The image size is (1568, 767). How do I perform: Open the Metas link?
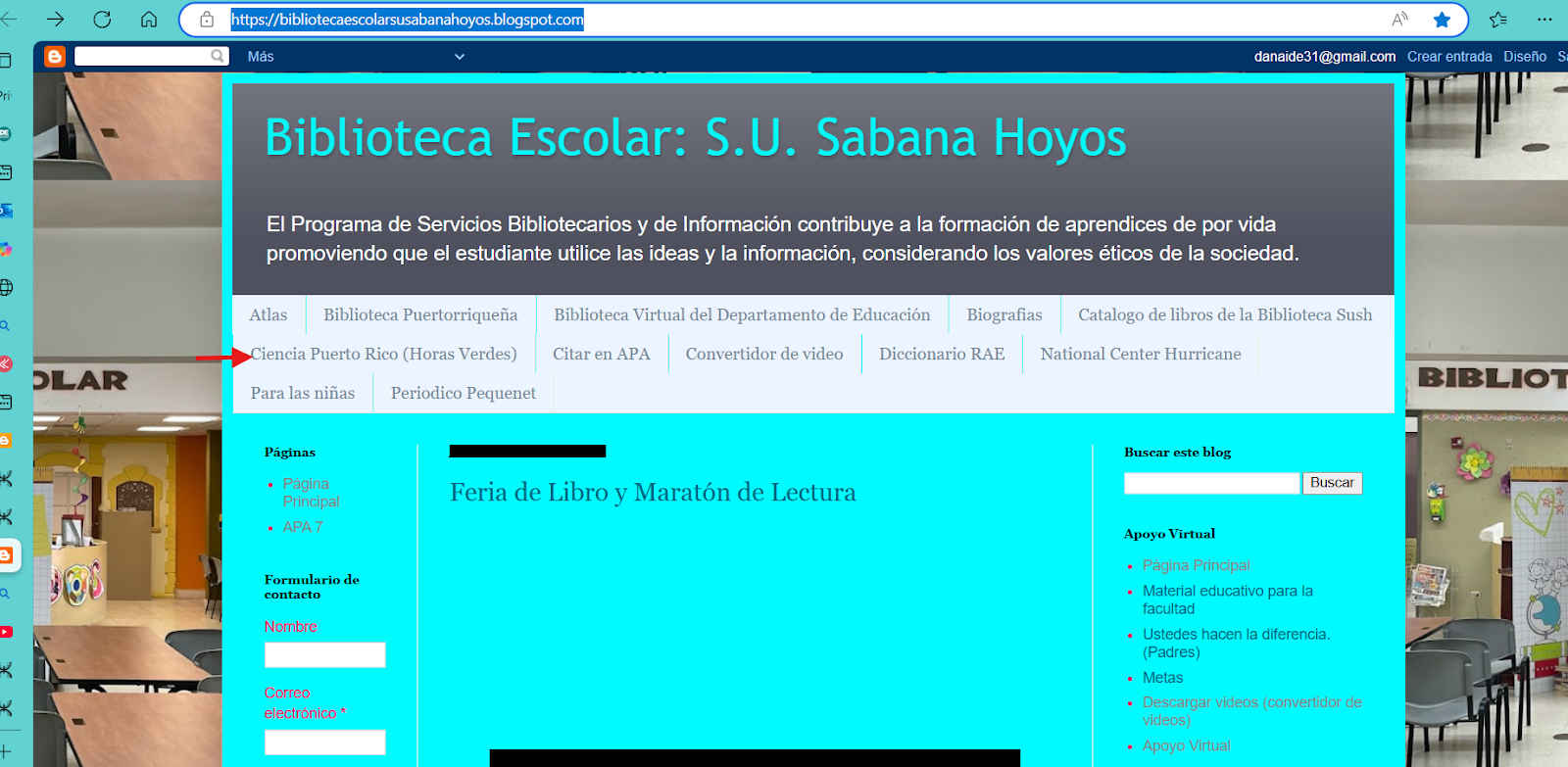[x=1162, y=678]
